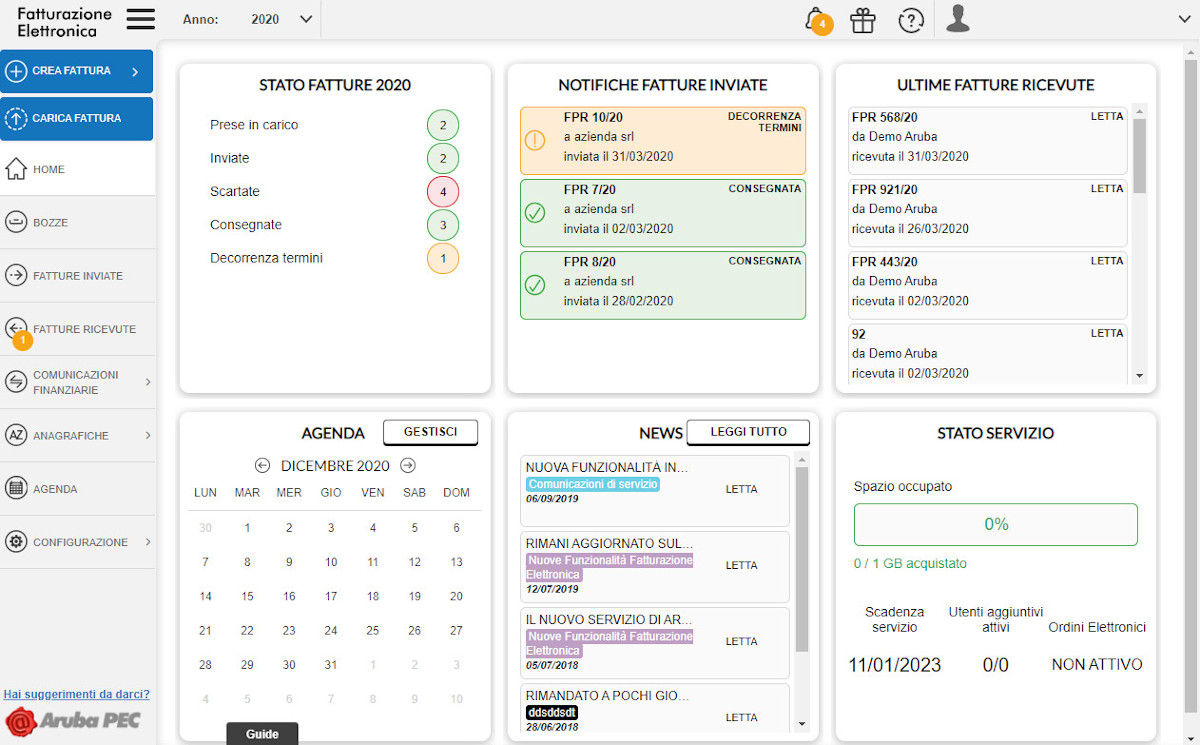
Task: Click the Leggi Tutto news button
Action: coord(748,432)
